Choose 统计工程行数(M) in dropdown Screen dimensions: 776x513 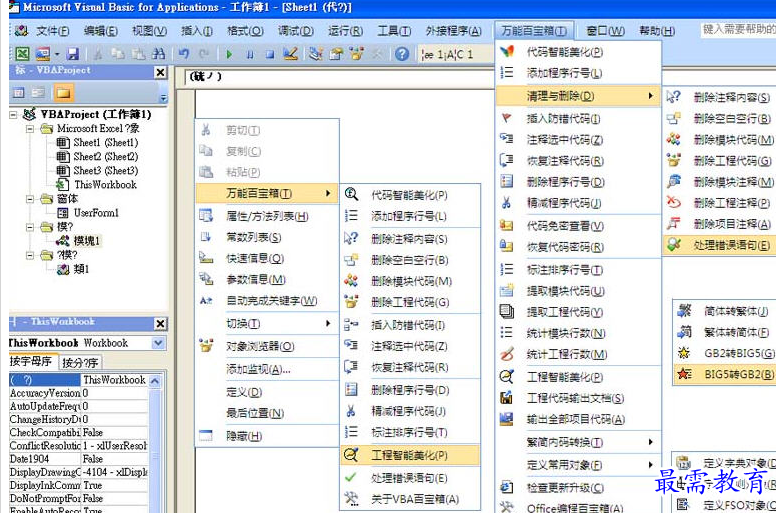click(578, 354)
